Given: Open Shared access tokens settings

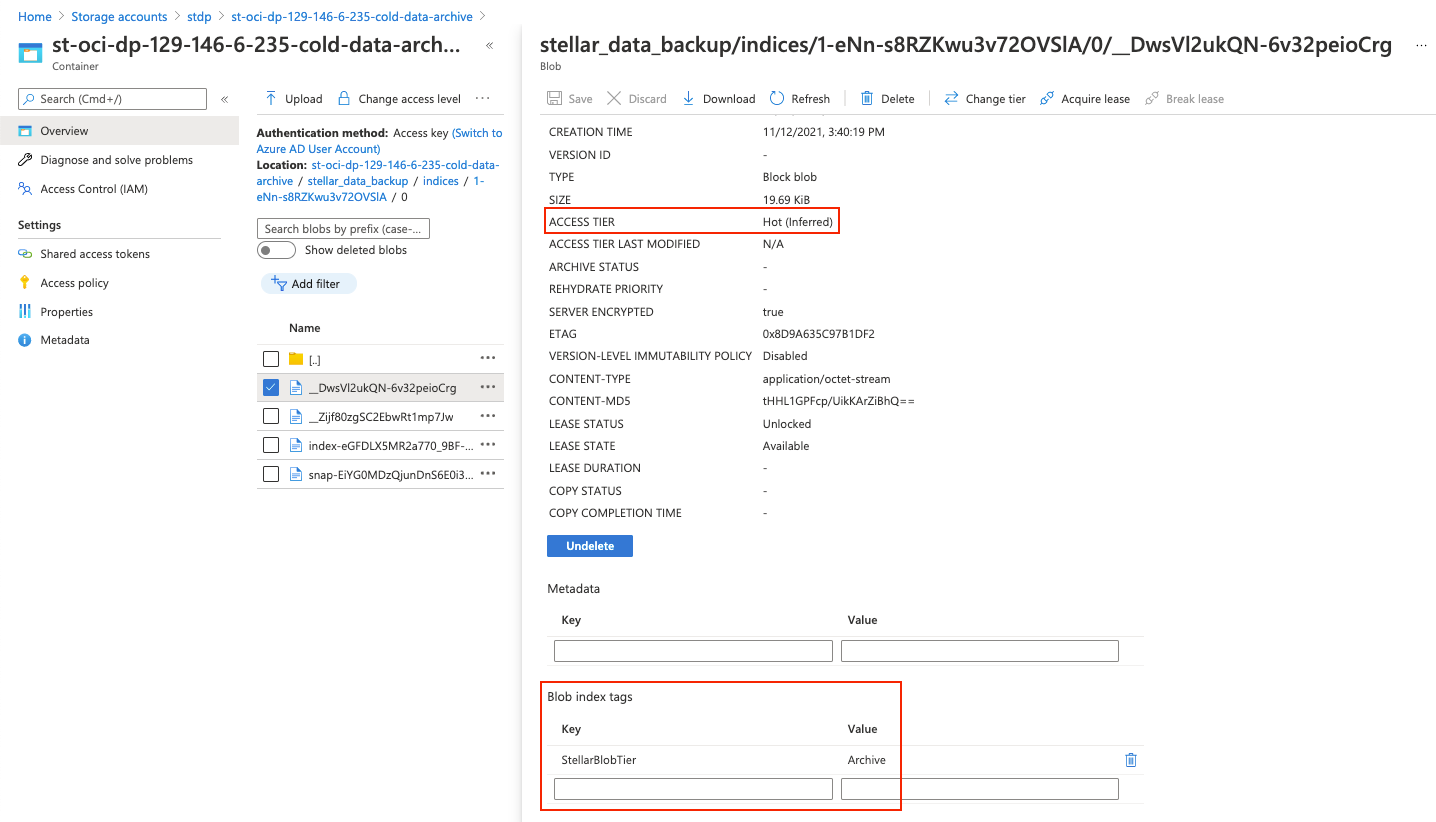Looking at the screenshot, I should point(94,254).
